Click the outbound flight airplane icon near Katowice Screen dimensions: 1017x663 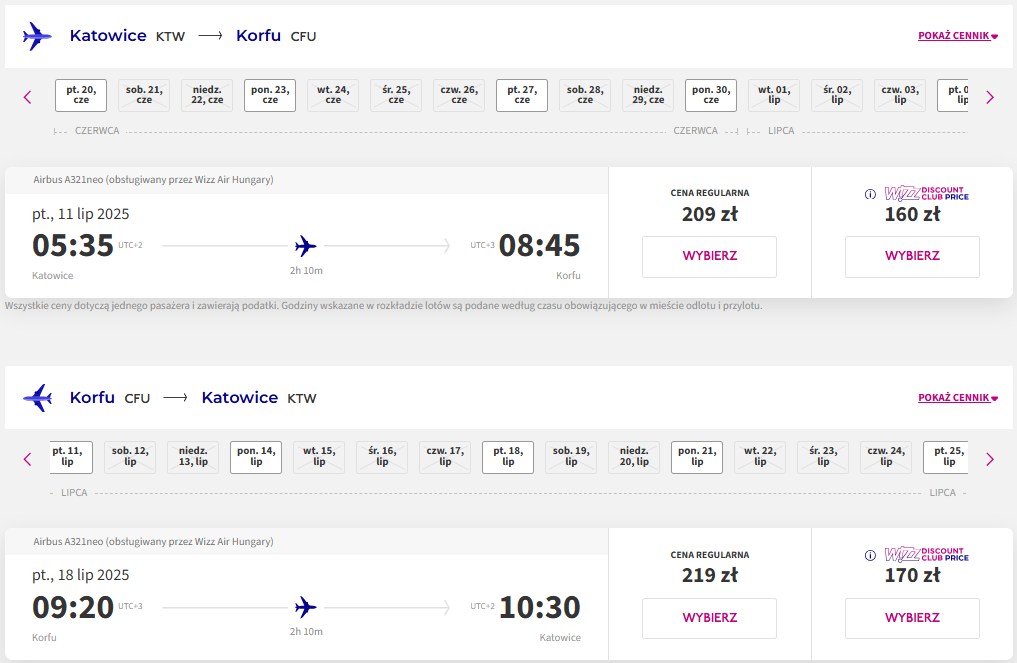pyautogui.click(x=36, y=36)
